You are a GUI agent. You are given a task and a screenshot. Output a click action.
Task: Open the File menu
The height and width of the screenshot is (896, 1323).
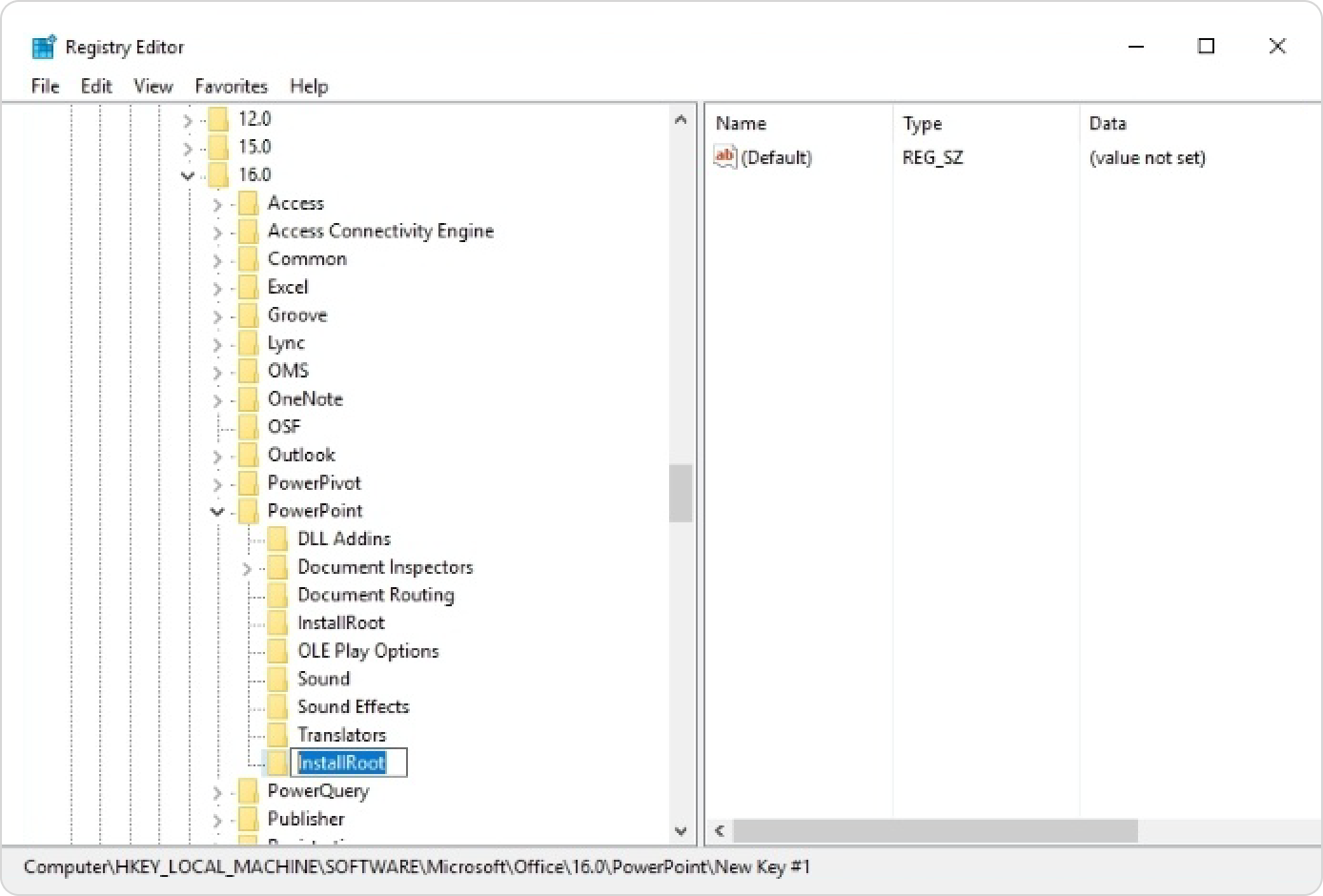pos(45,86)
